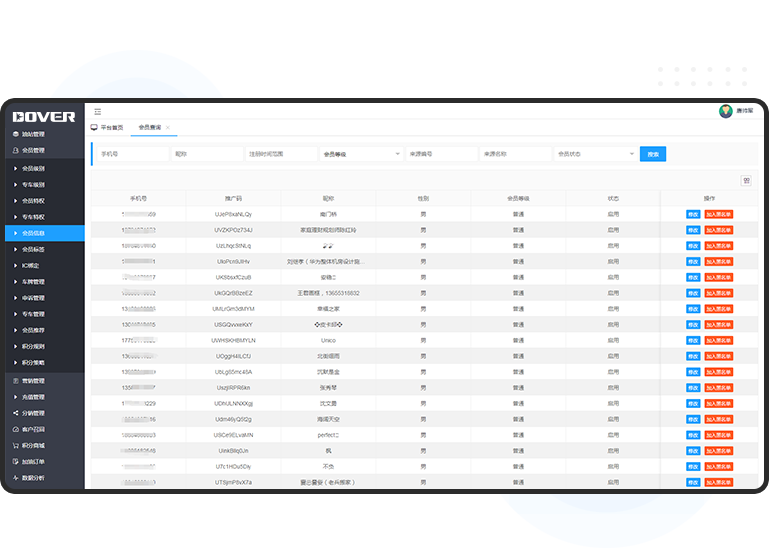Close the 会员查询 tab
Viewport: 770px width, 556px height.
pos(168,128)
